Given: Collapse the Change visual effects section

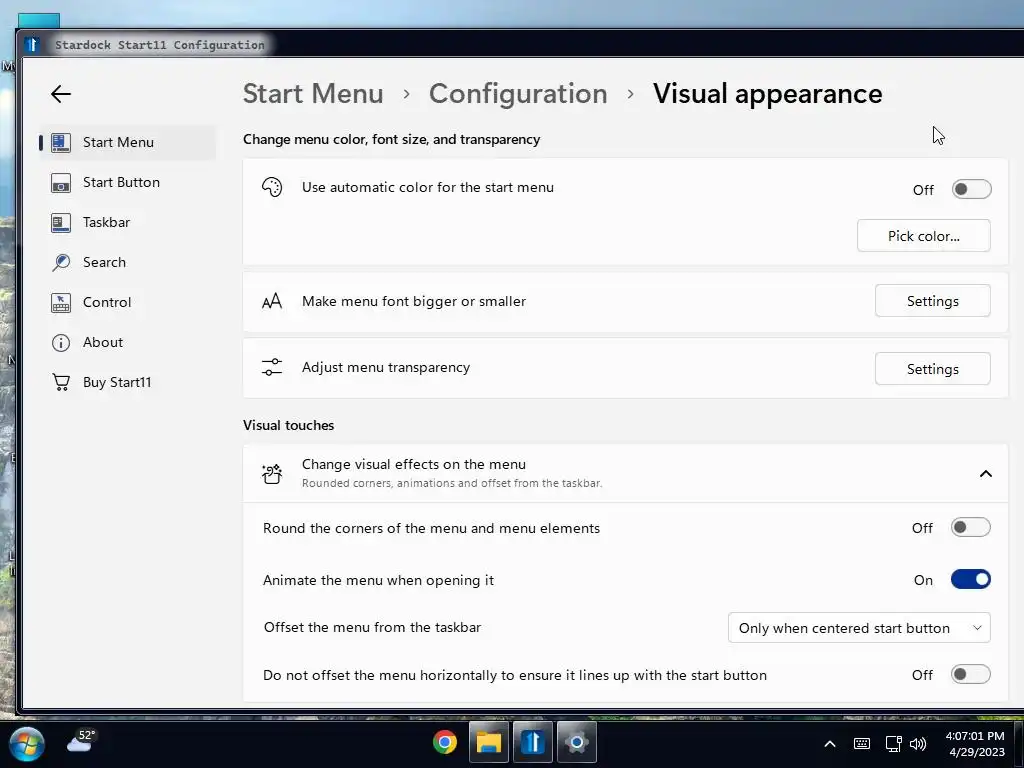Looking at the screenshot, I should (985, 474).
